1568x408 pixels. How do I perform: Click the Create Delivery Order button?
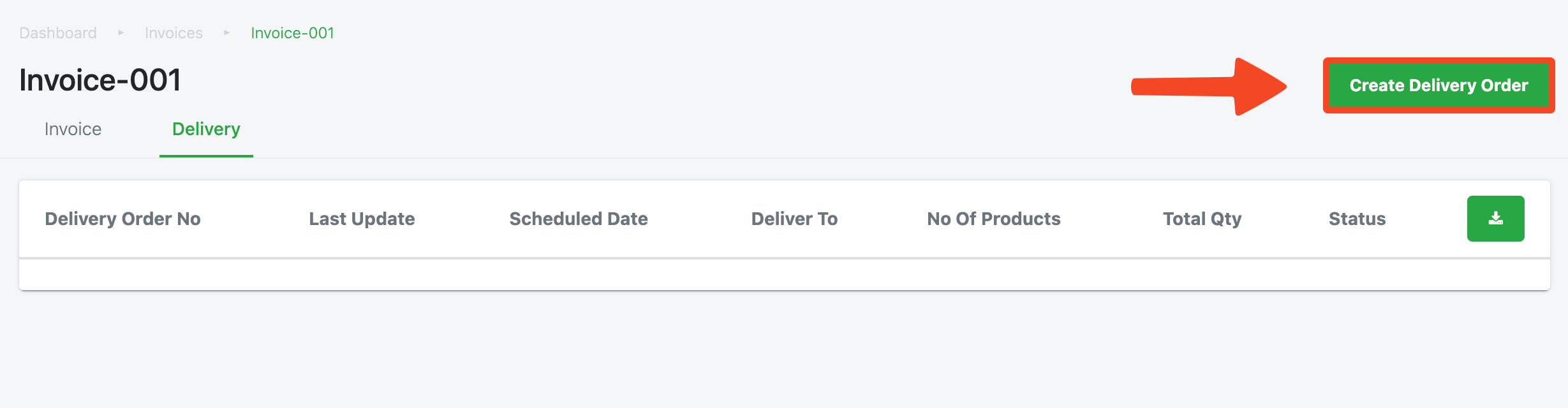click(x=1439, y=85)
